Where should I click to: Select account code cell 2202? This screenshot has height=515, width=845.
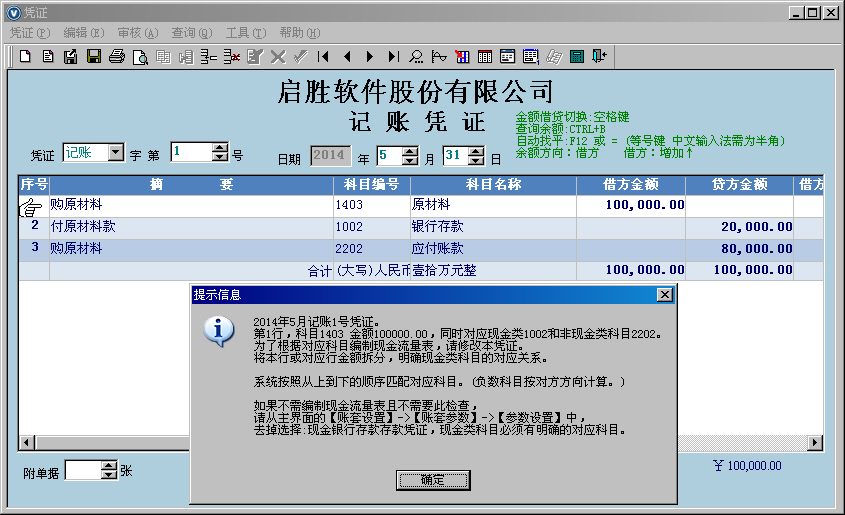point(372,250)
